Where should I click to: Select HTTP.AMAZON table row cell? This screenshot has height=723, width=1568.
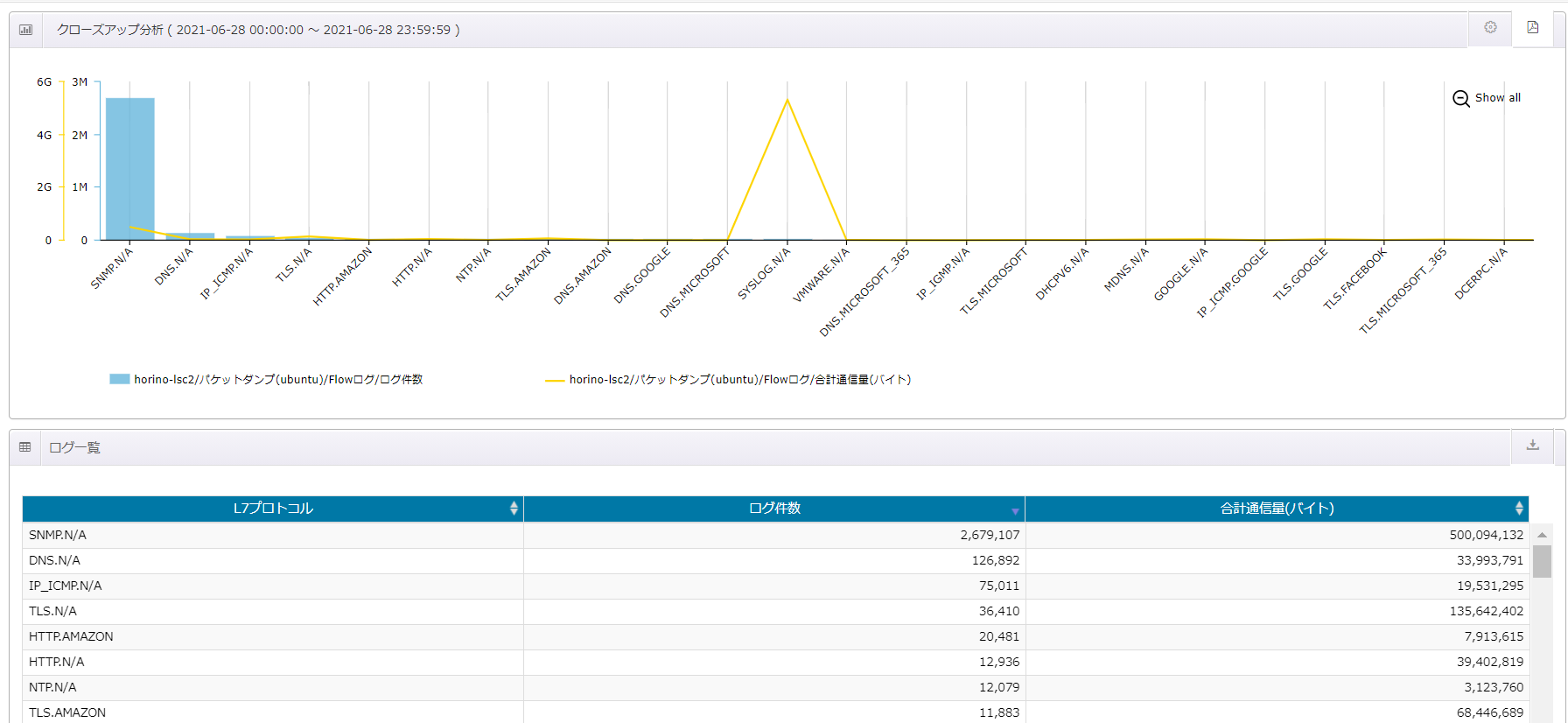[x=273, y=636]
